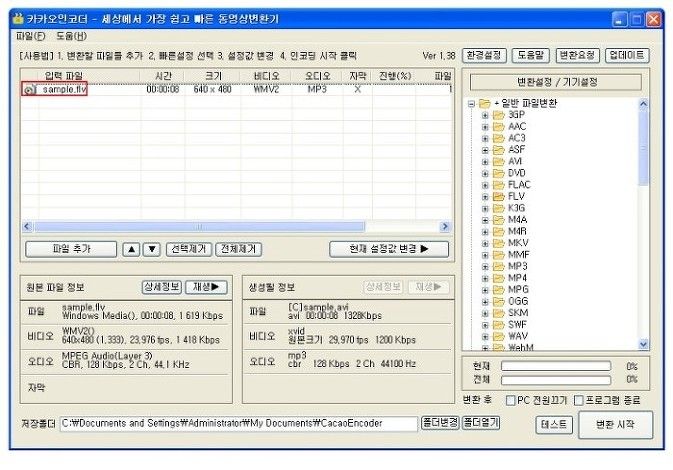Click the file list horizontal scrollbar thumb
The image size is (673, 470).
pyautogui.click(x=200, y=227)
